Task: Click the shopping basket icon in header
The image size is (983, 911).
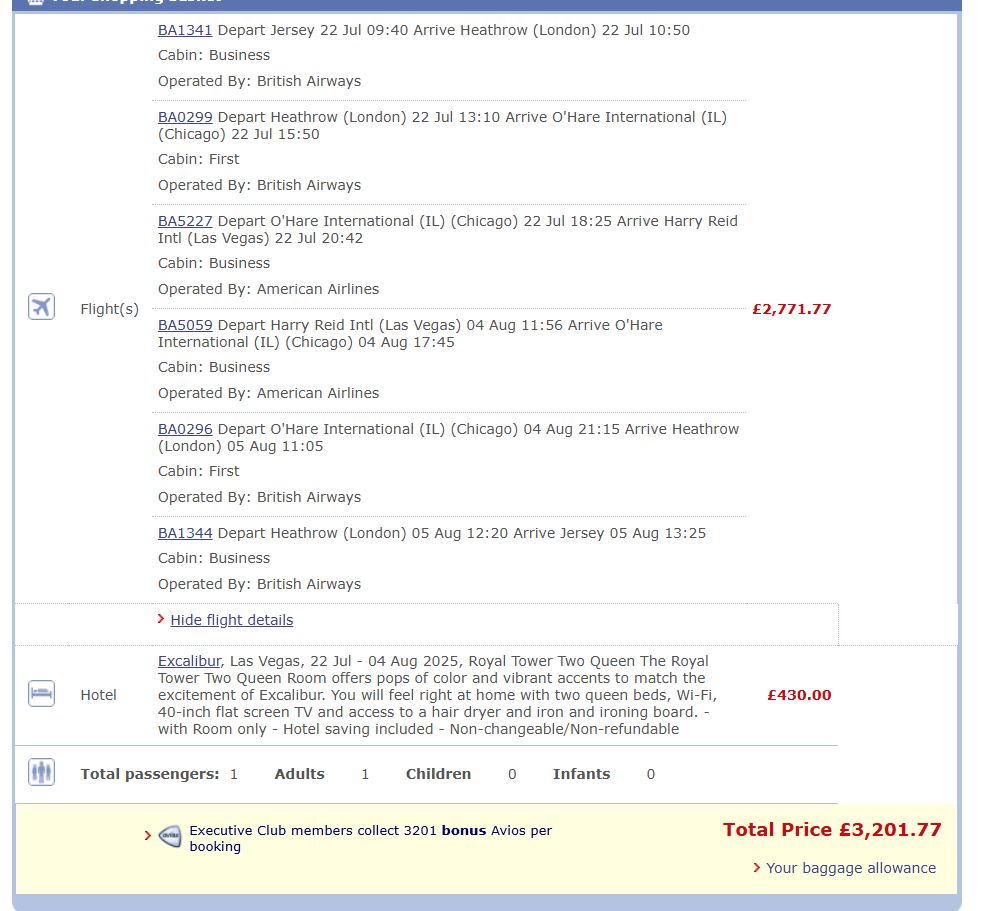Action: (x=36, y=2)
